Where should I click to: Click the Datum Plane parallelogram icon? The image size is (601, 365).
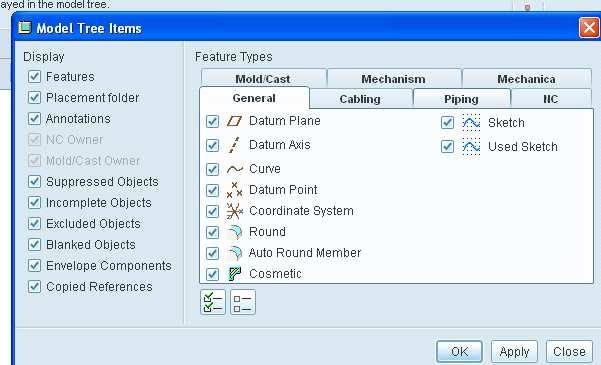[234, 121]
